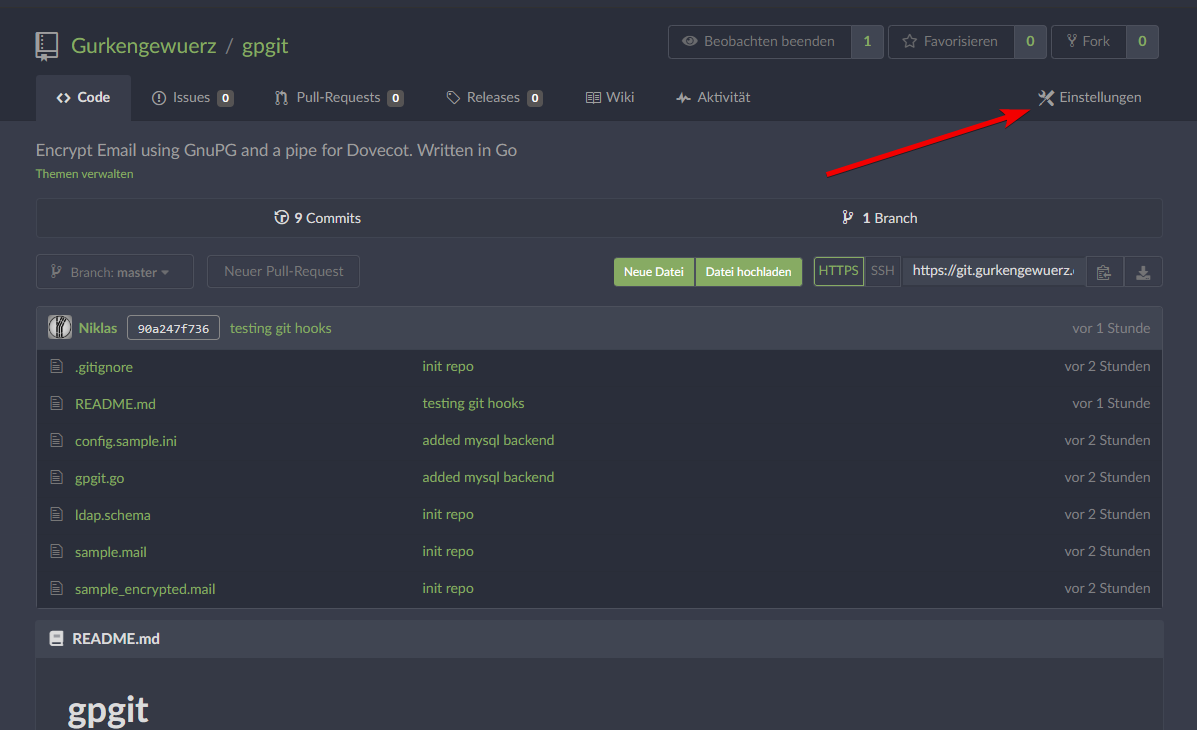Switch clone protocol to SSH
This screenshot has height=730, width=1197.
pos(882,271)
